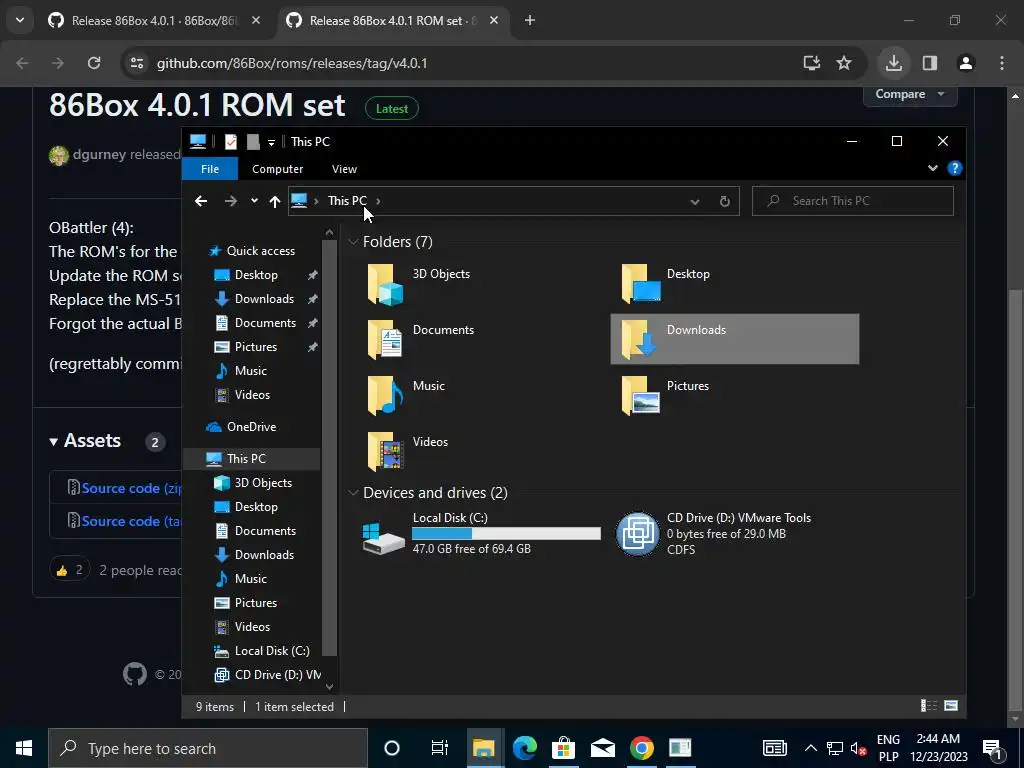This screenshot has height=768, width=1024.
Task: Click Search This PC field
Action: [x=853, y=201]
